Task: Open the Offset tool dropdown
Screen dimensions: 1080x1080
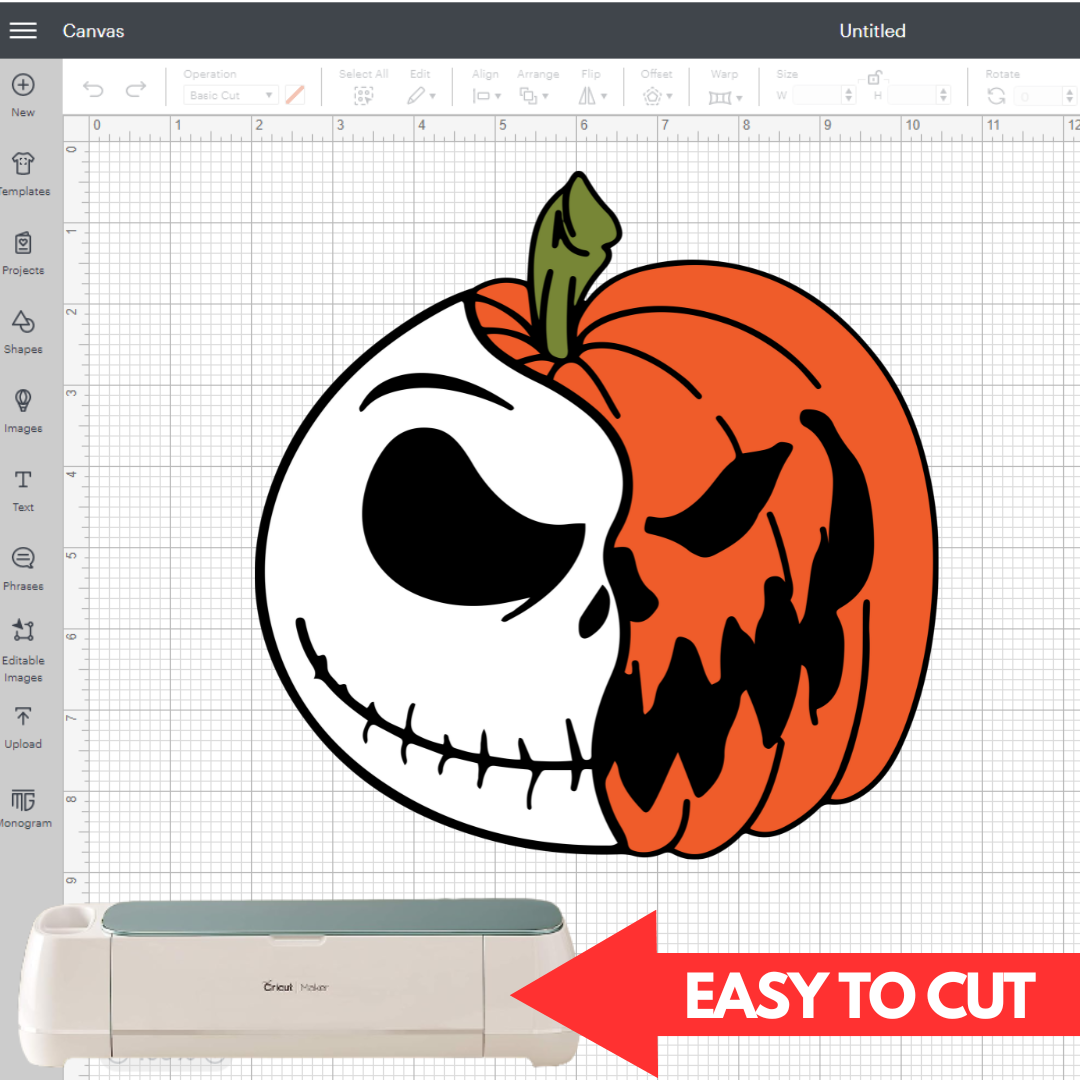Action: (657, 96)
